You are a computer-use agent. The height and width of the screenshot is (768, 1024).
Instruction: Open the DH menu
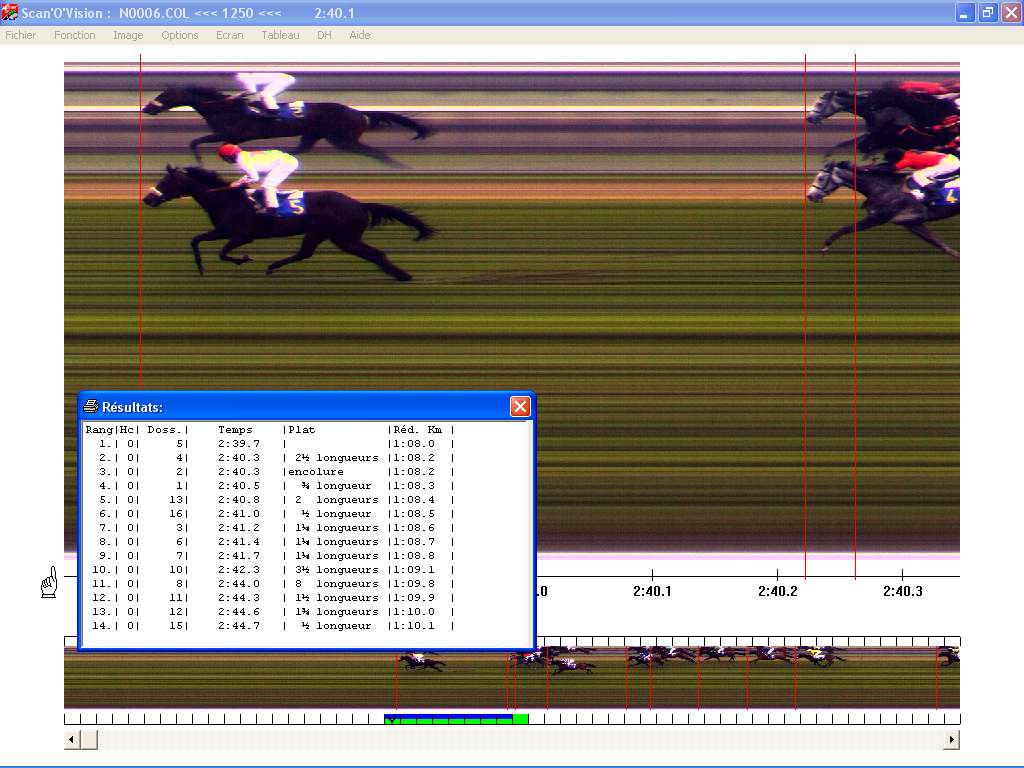324,35
